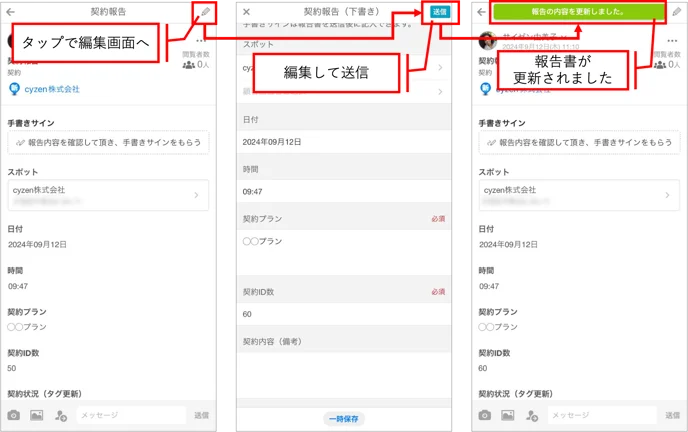
Task: Open photo gallery icon in left message bar
Action: [36, 415]
